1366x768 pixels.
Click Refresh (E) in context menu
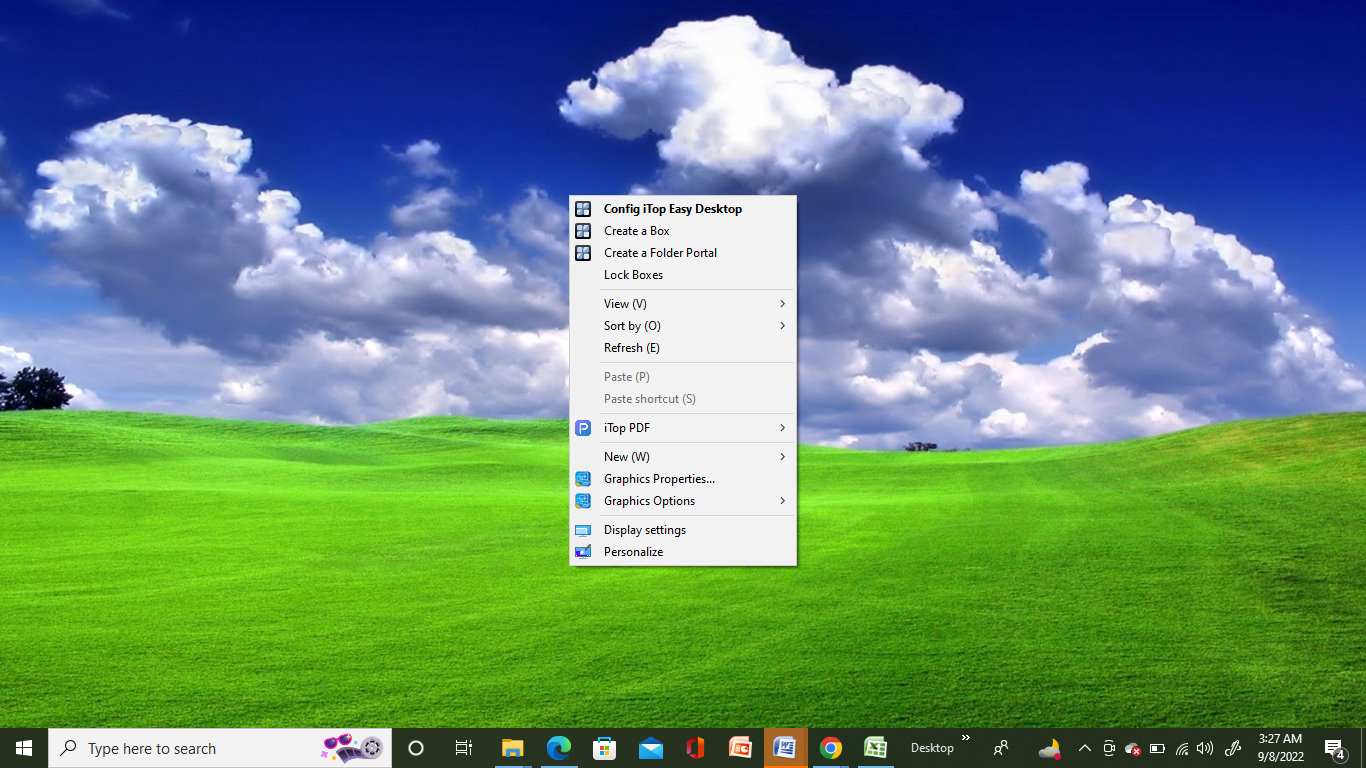tap(631, 348)
